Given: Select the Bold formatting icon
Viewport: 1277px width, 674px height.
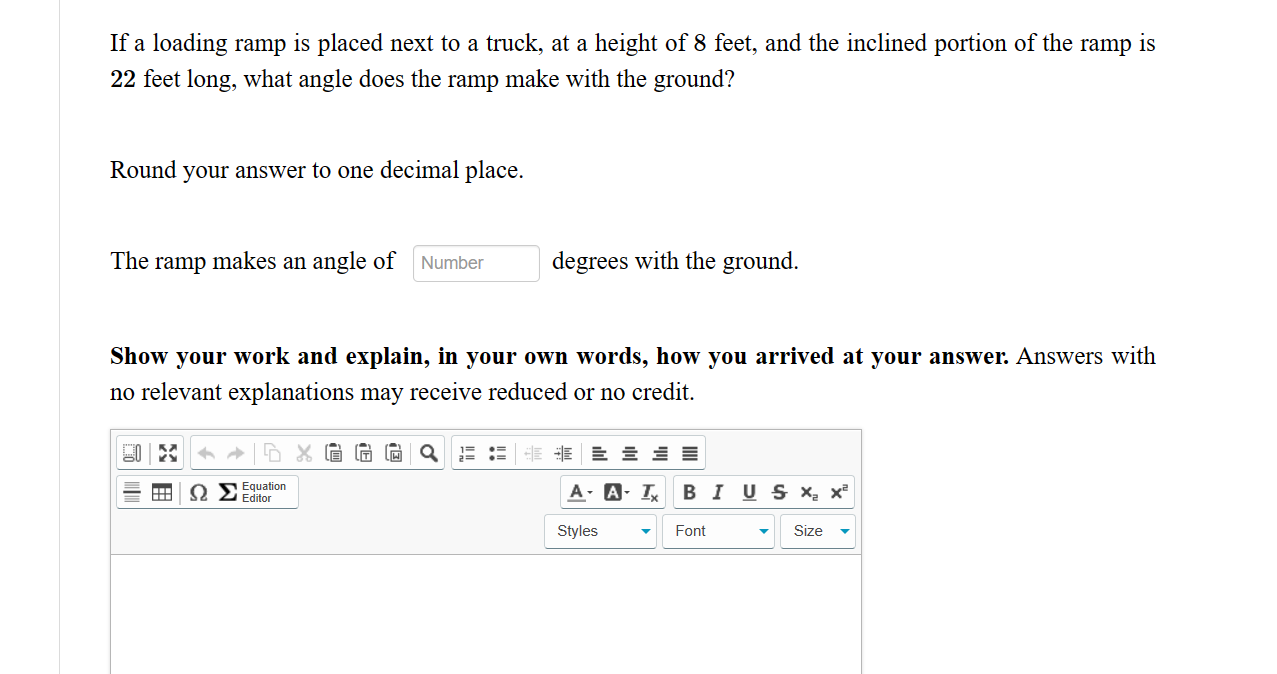Looking at the screenshot, I should click(x=688, y=492).
